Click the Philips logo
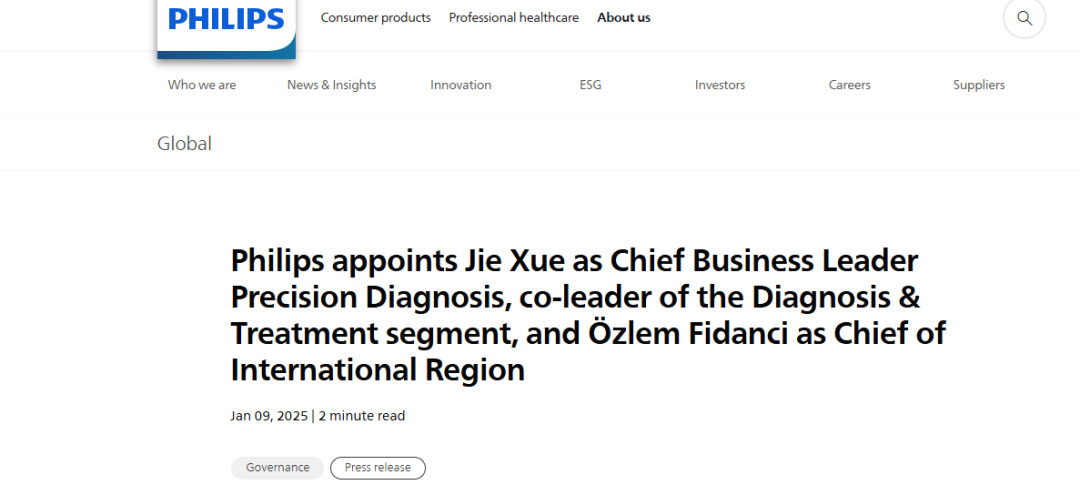1080x495 pixels. [x=226, y=20]
